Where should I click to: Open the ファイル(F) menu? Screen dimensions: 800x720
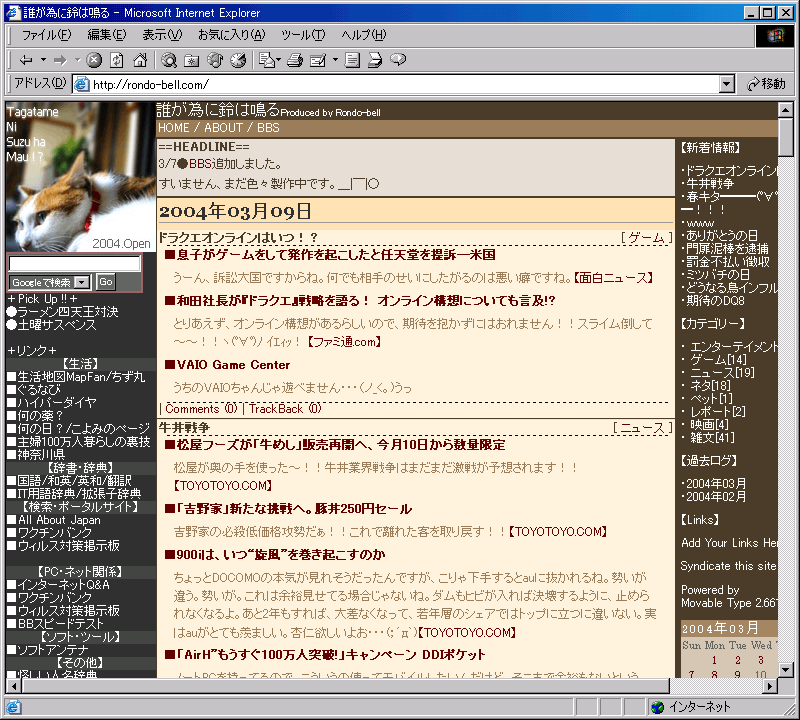(46, 35)
